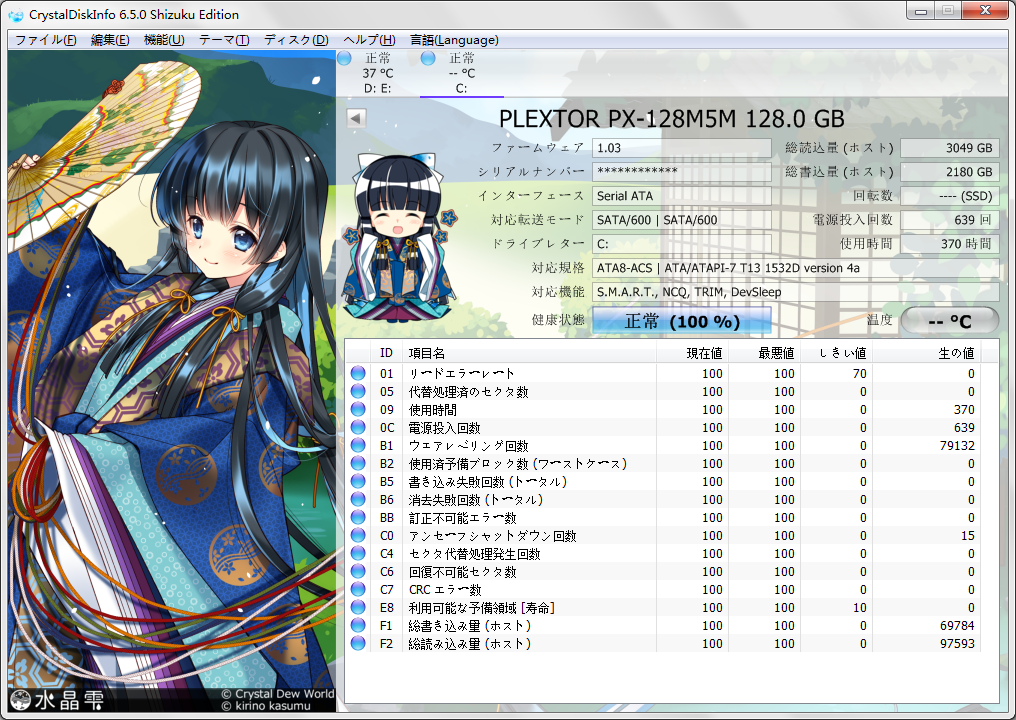
Task: Click the Shizuku character artwork
Action: 170,380
